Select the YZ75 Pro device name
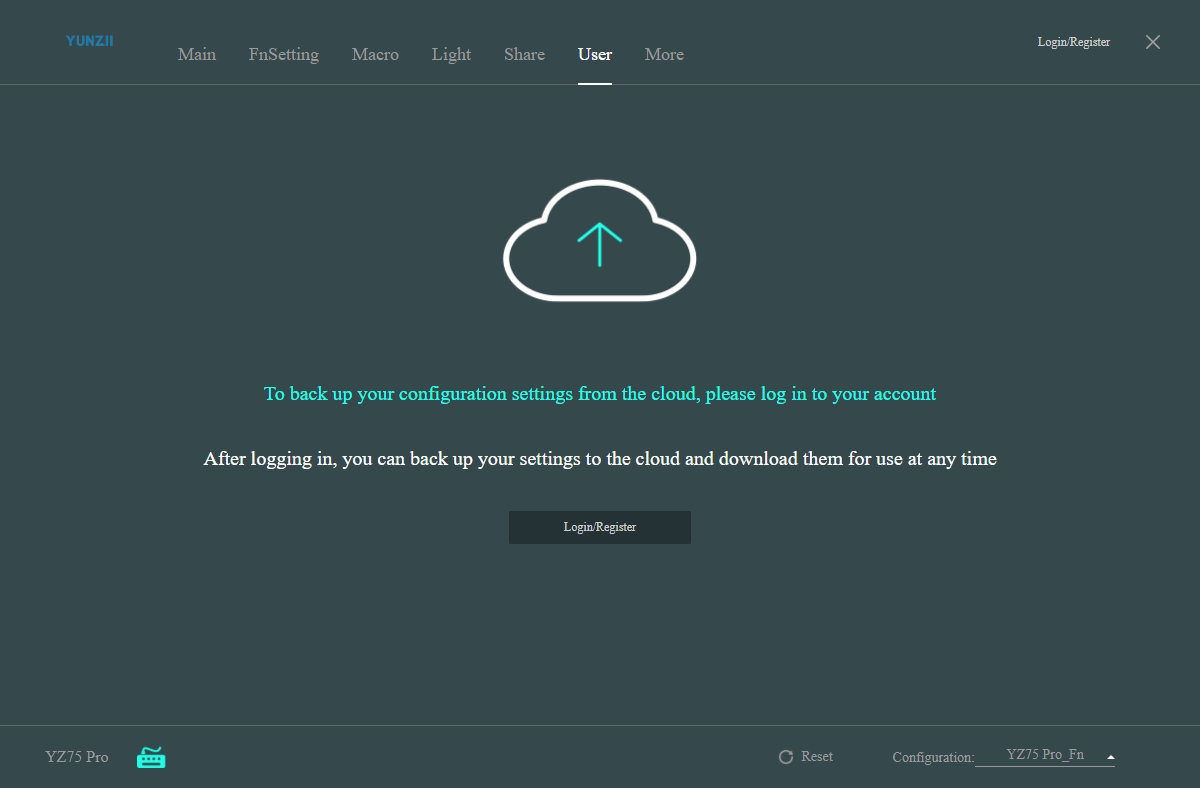The width and height of the screenshot is (1200, 788). tap(77, 757)
